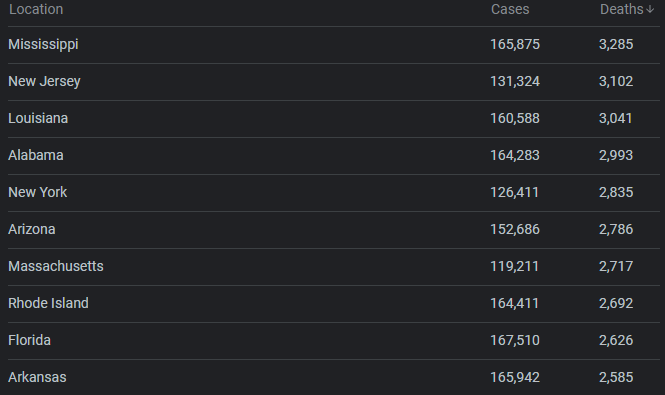
Task: Click Massachusetts in the location list
Action: pyautogui.click(x=56, y=266)
